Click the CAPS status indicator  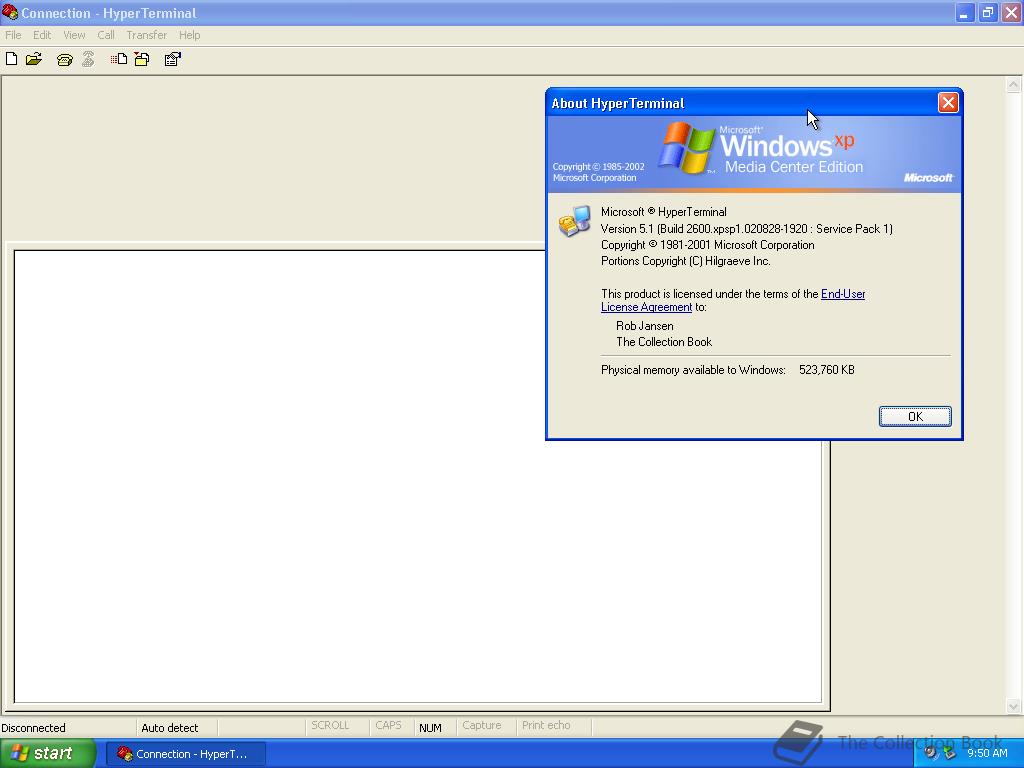click(388, 726)
